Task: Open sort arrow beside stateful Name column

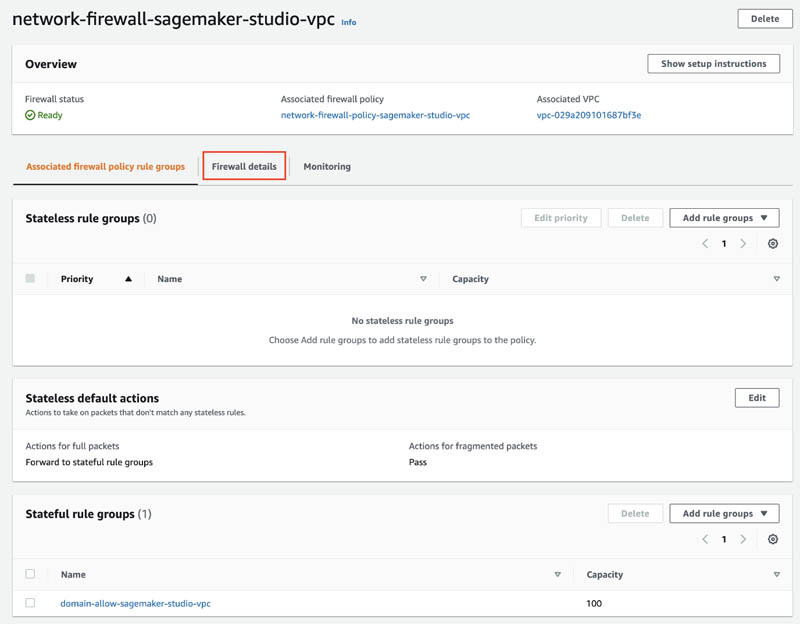Action: pyautogui.click(x=558, y=575)
